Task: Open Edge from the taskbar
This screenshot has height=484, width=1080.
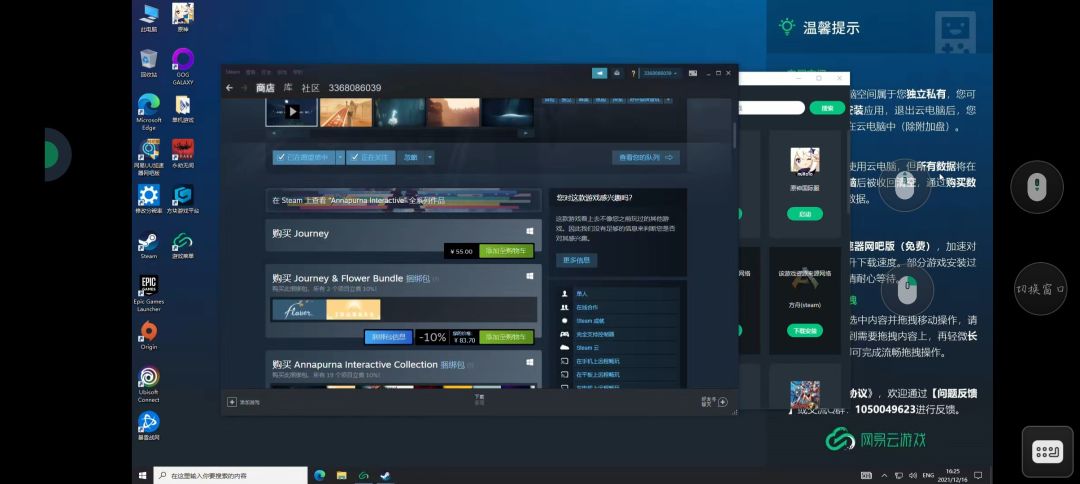Action: pos(320,475)
